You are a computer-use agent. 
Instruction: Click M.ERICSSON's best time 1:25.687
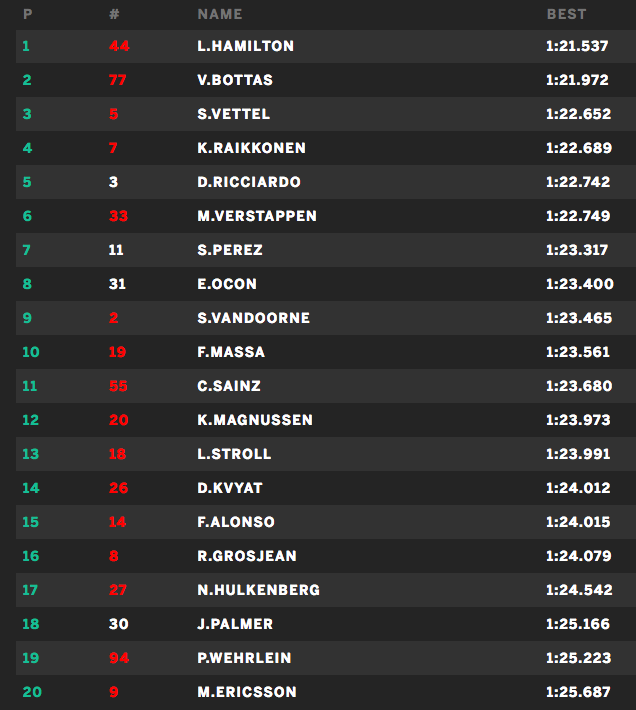[579, 692]
